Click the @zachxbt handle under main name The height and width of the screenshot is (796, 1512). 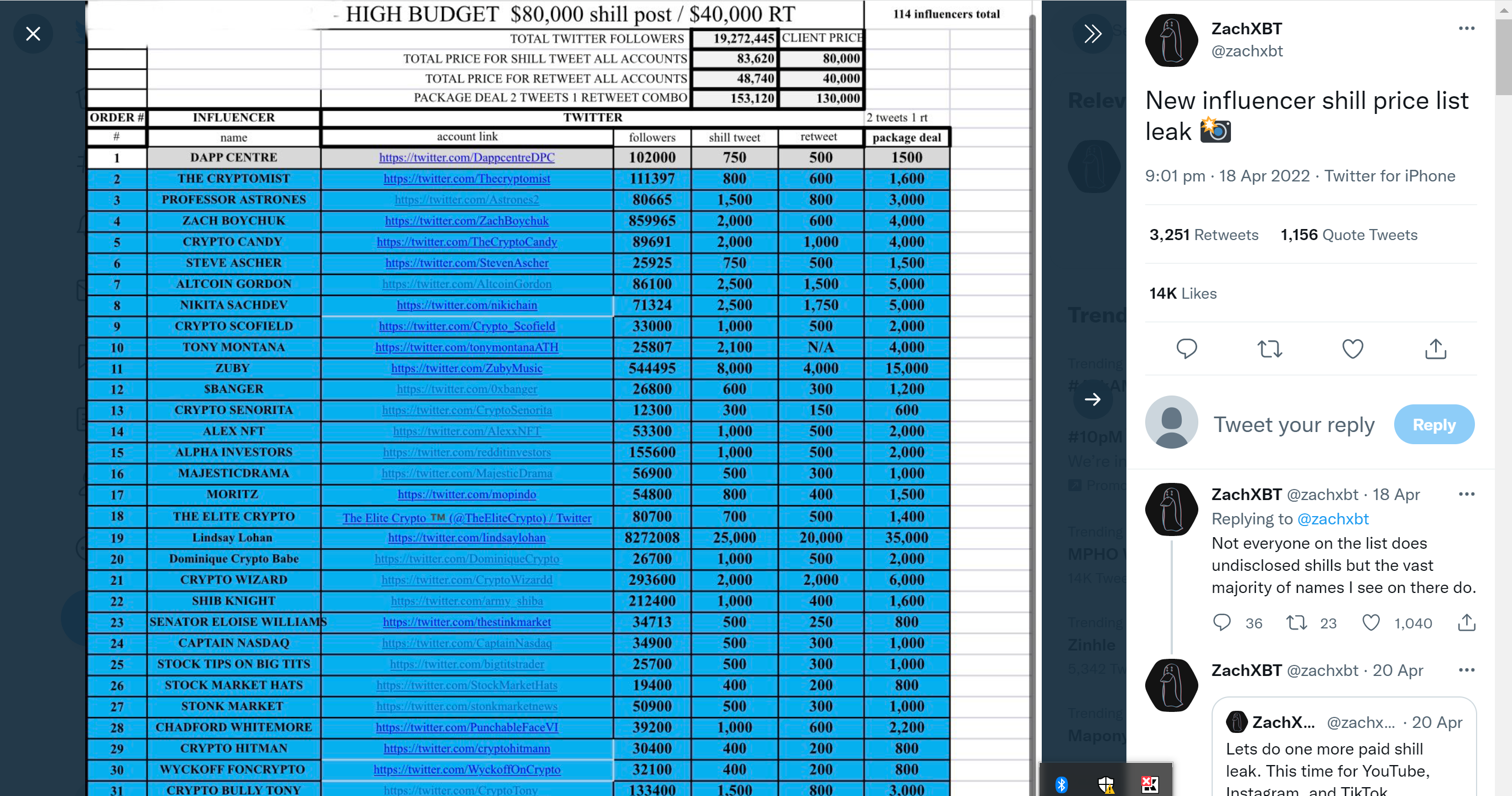[1246, 51]
